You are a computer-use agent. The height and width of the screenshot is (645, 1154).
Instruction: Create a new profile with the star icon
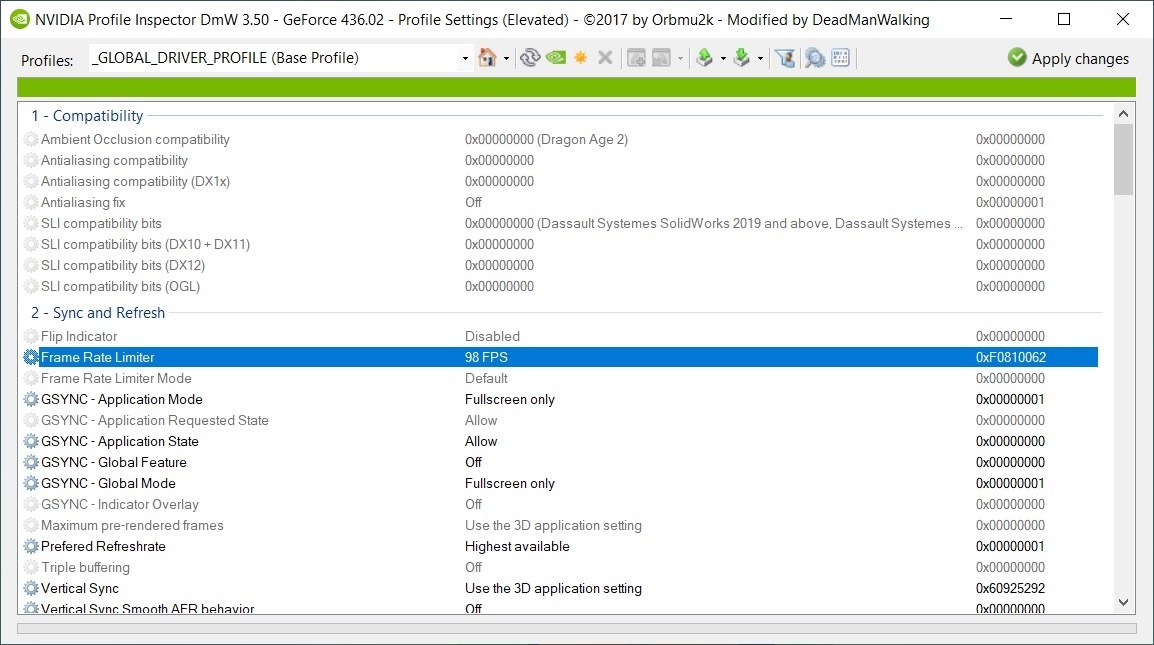[581, 57]
